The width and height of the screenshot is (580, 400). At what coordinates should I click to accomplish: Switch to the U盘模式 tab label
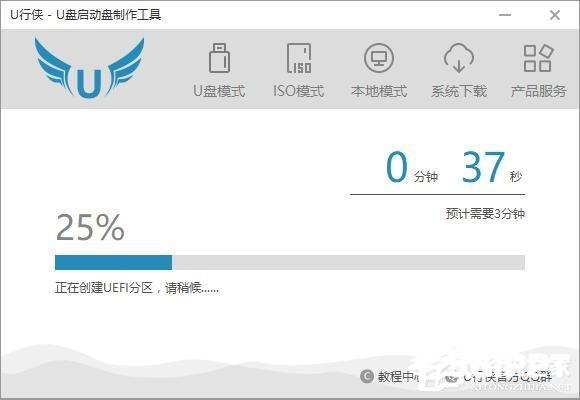(219, 91)
